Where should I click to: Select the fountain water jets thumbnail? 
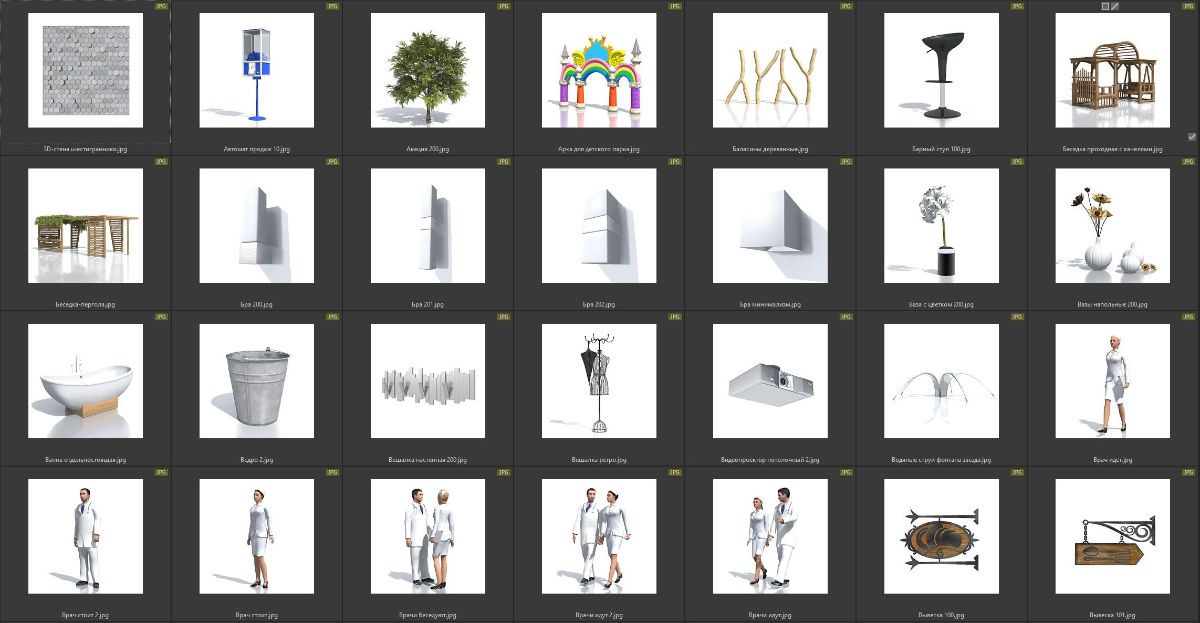click(x=941, y=381)
